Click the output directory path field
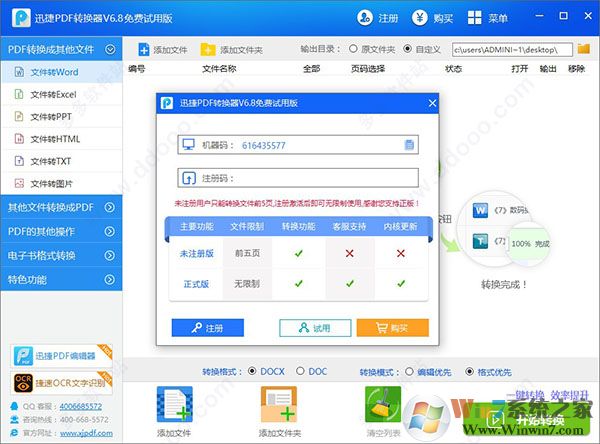600x444 pixels. click(512, 49)
